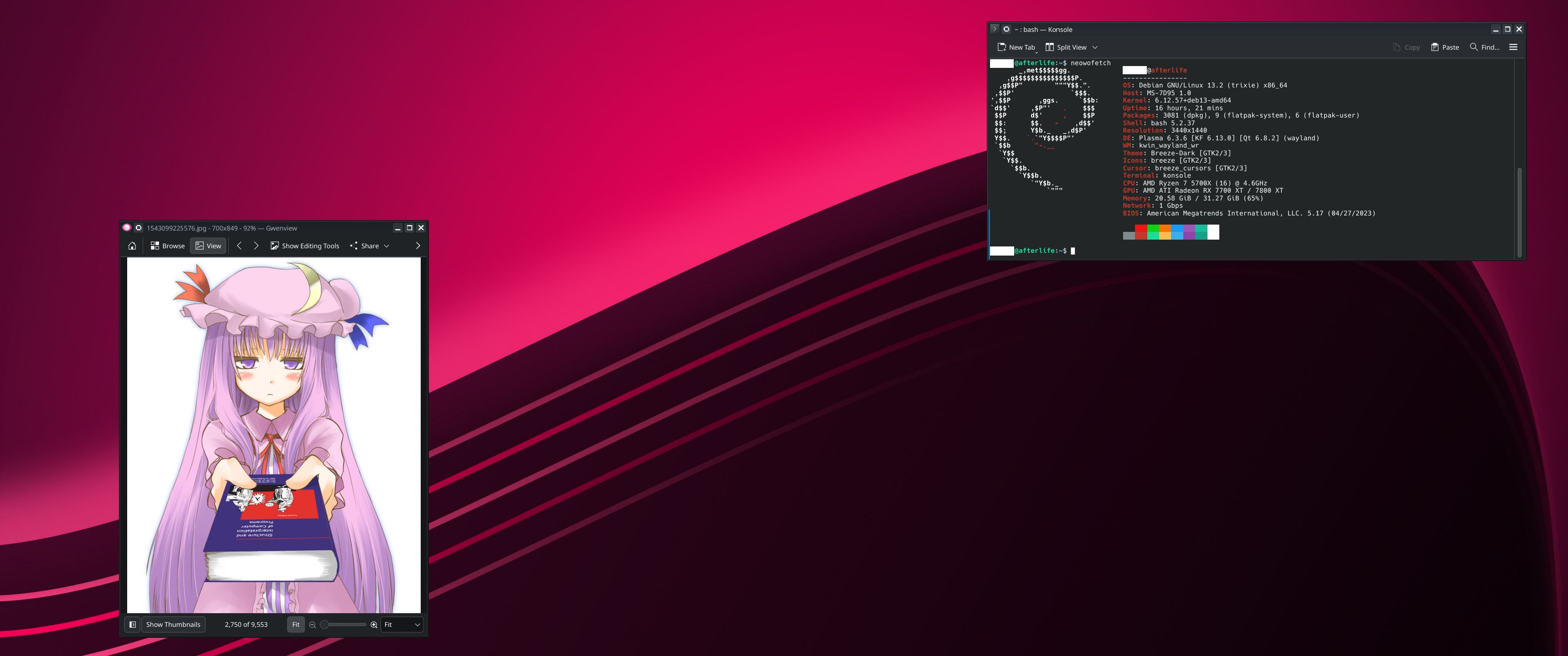Toggle the Gwenview sidebar button
The image size is (1568, 656).
coord(132,625)
